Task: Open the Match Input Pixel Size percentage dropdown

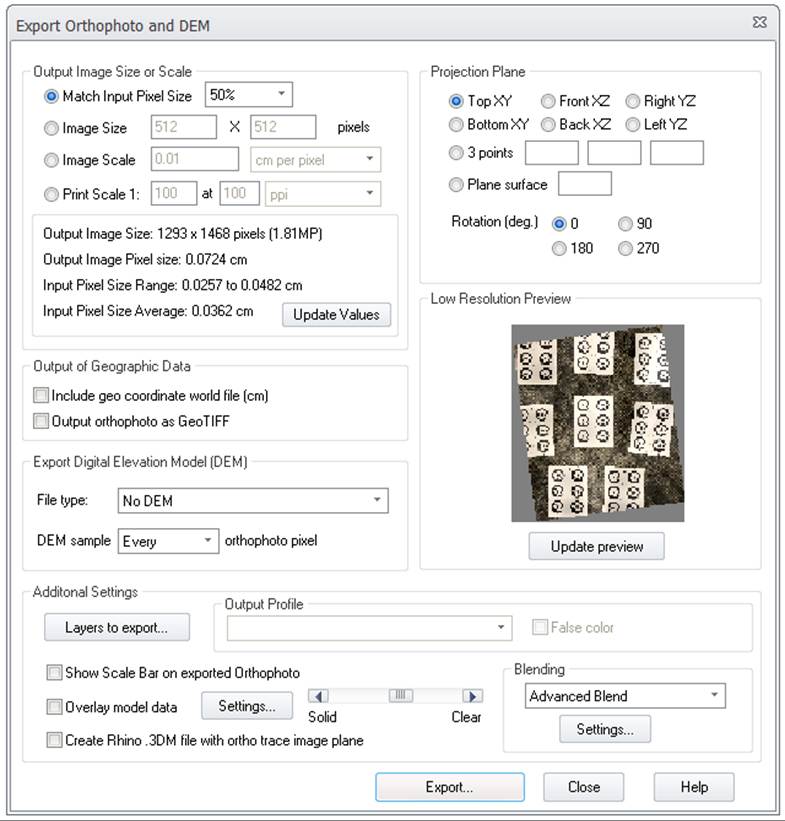Action: point(248,96)
